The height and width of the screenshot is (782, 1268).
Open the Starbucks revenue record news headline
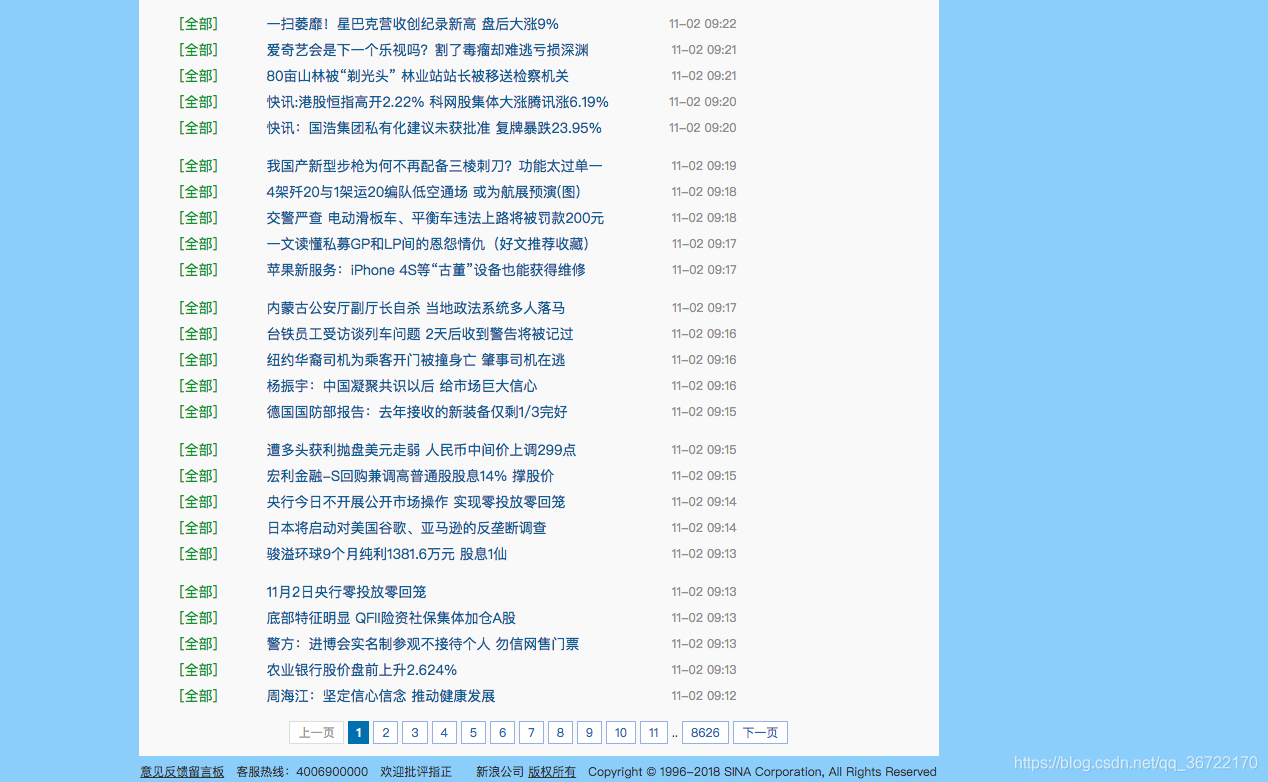point(412,23)
